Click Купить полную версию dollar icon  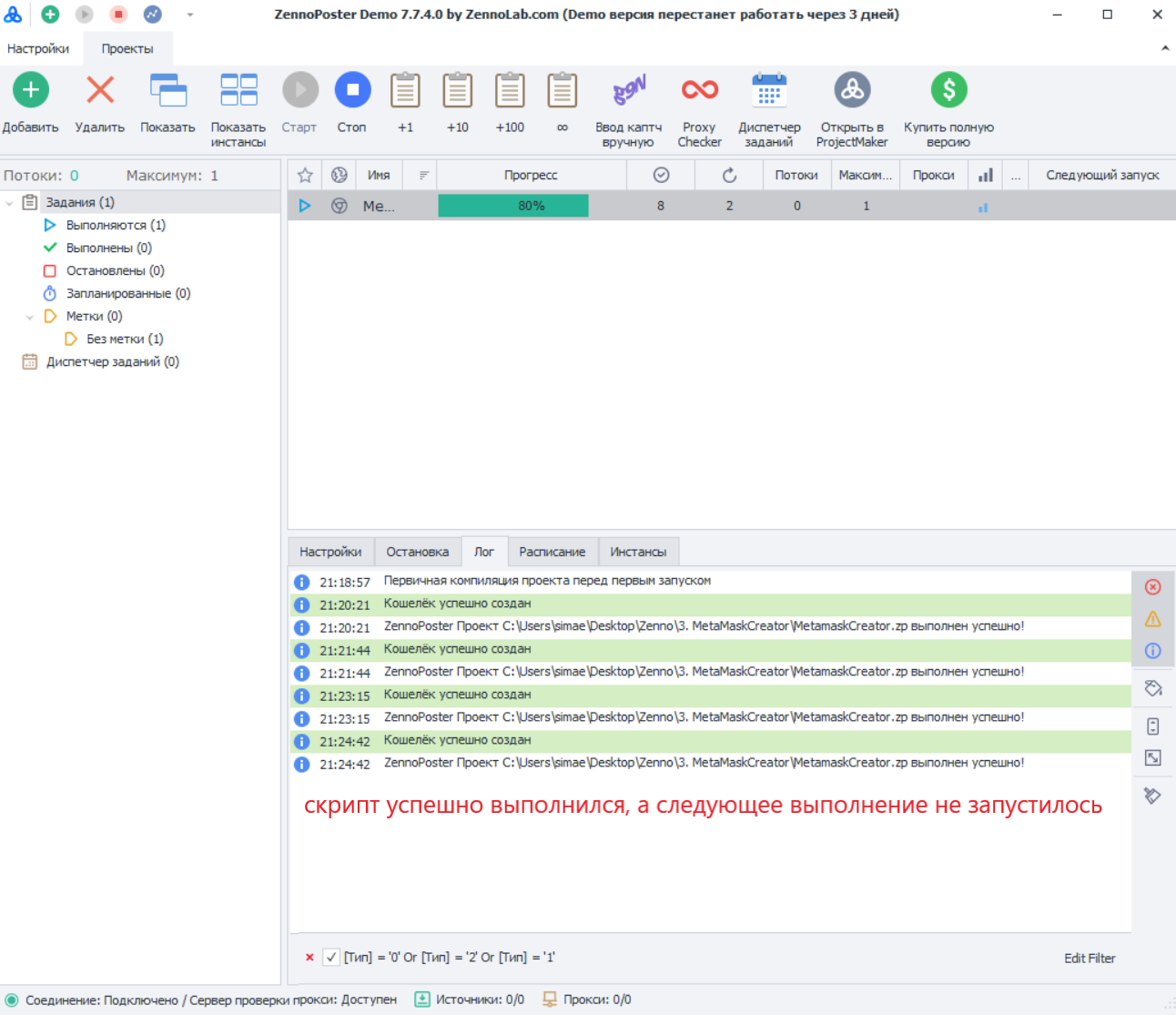click(948, 90)
